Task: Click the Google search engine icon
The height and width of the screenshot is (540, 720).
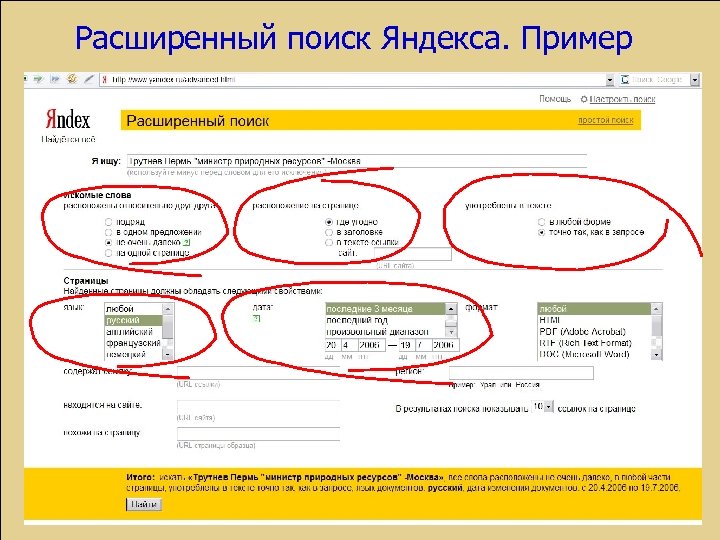Action: [x=624, y=79]
